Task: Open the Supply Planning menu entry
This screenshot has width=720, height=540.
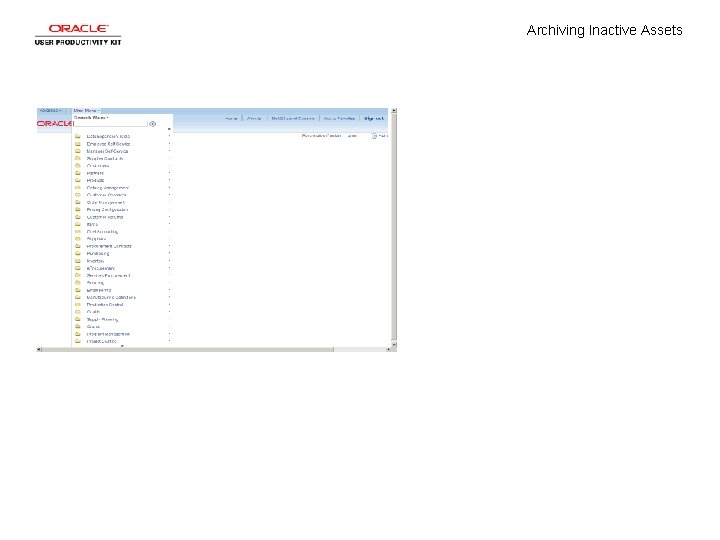Action: 102,320
